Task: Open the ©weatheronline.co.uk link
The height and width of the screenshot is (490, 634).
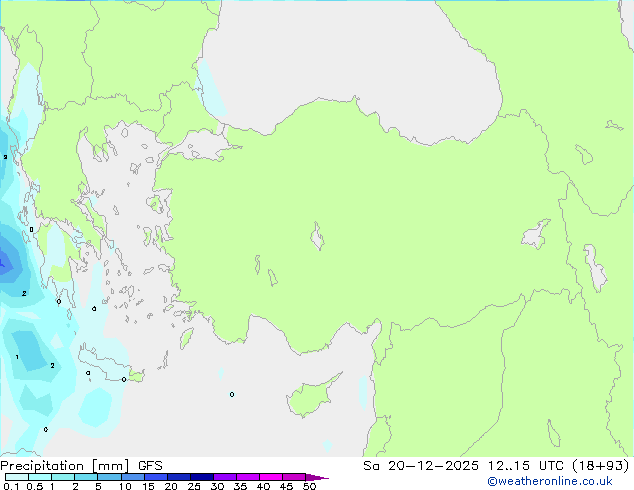Action: (x=549, y=481)
